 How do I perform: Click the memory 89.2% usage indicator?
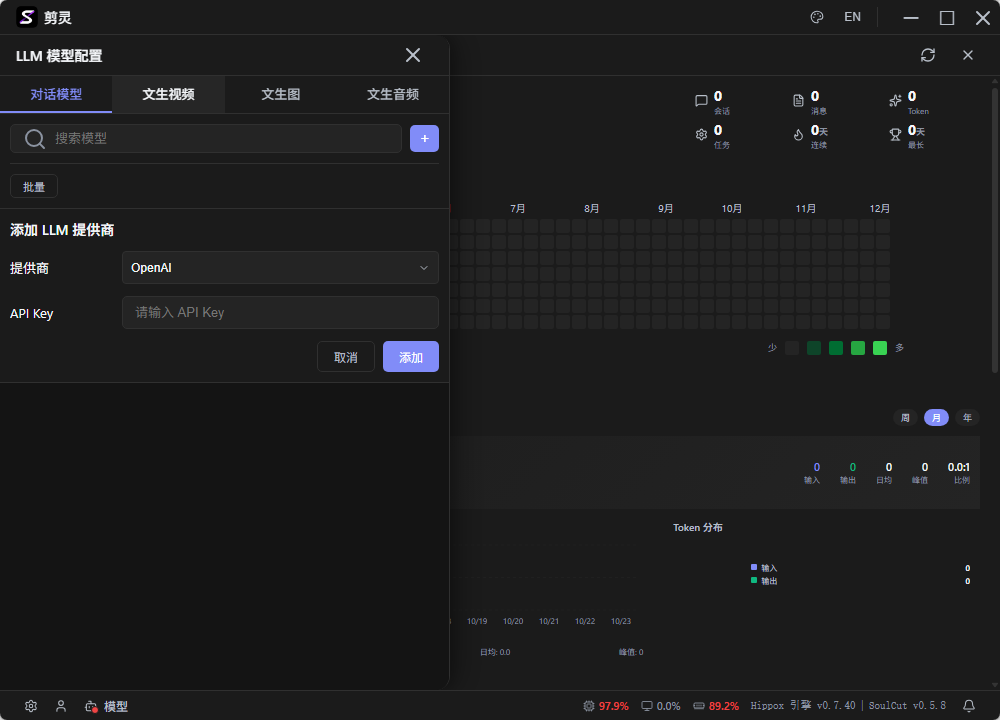pos(716,706)
